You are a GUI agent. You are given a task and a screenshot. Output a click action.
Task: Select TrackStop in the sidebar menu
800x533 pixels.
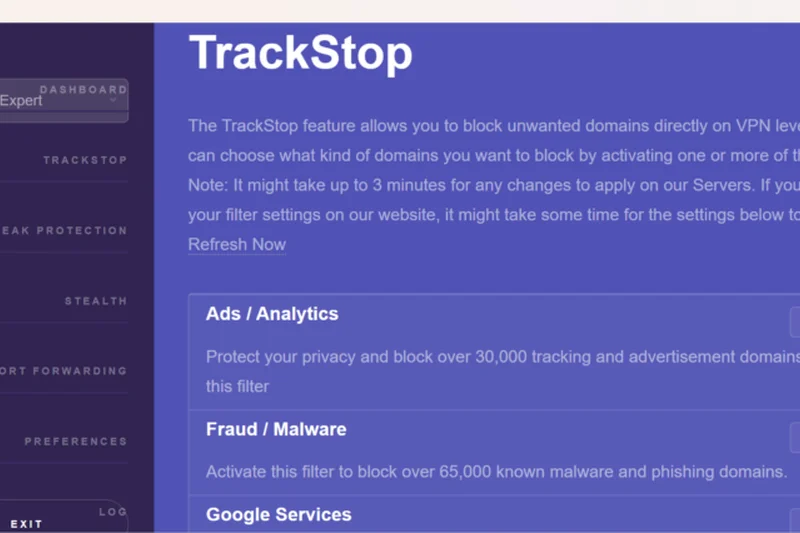pyautogui.click(x=84, y=160)
